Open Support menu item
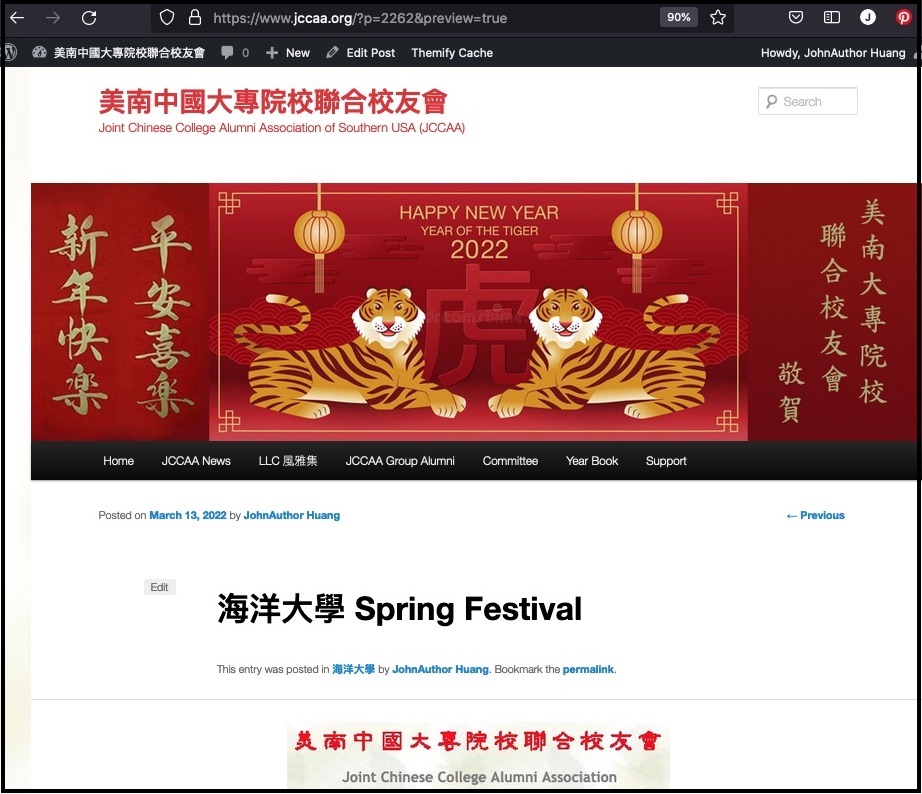 coord(666,461)
